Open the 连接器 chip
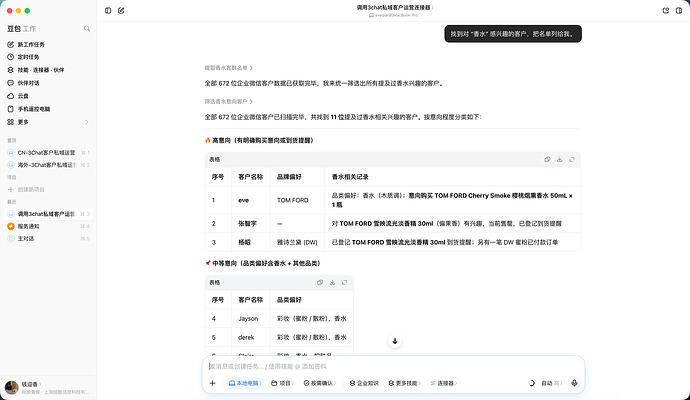The height and width of the screenshot is (400, 690). pyautogui.click(x=443, y=383)
